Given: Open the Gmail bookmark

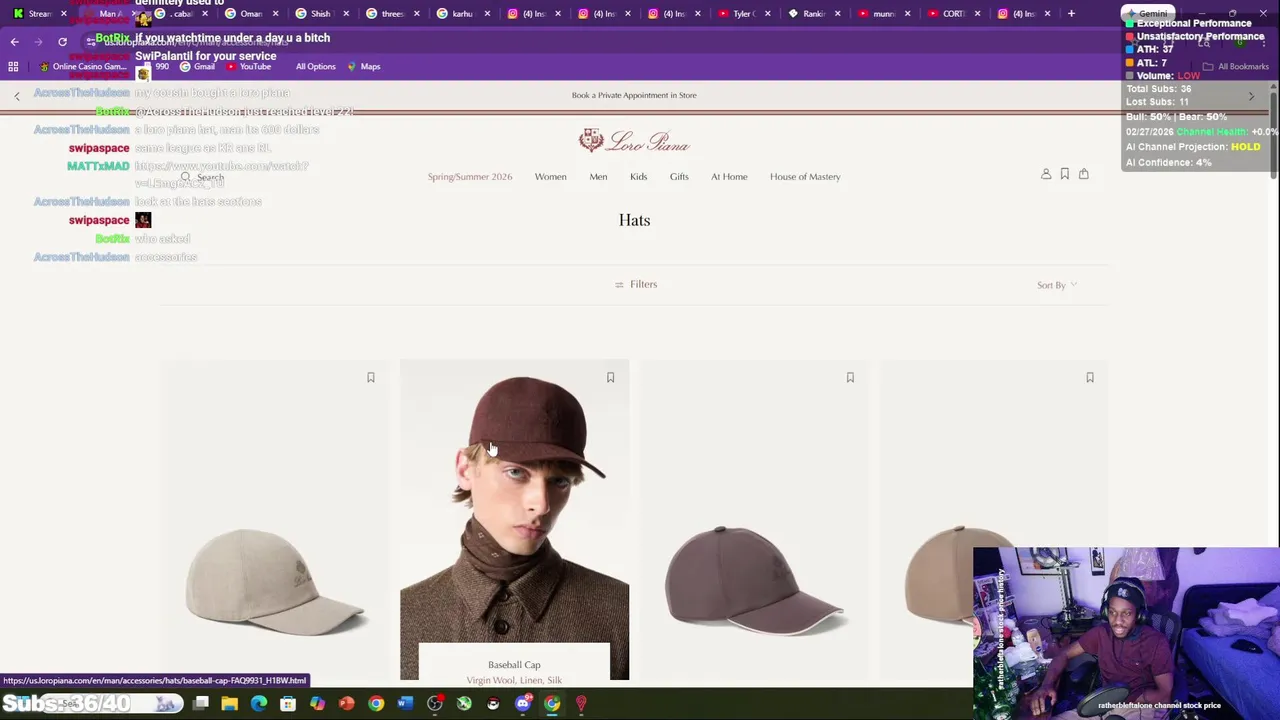Looking at the screenshot, I should point(197,67).
